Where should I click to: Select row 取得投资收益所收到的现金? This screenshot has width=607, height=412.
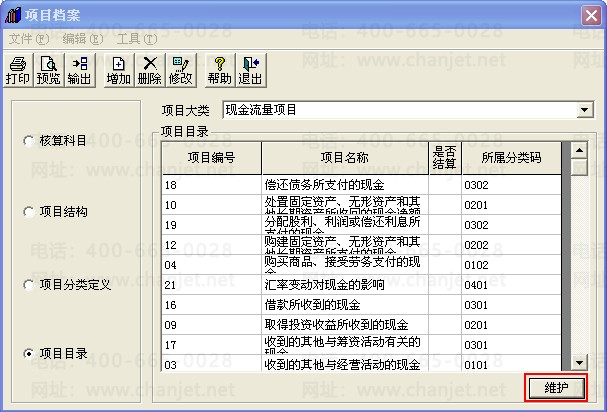point(362,325)
